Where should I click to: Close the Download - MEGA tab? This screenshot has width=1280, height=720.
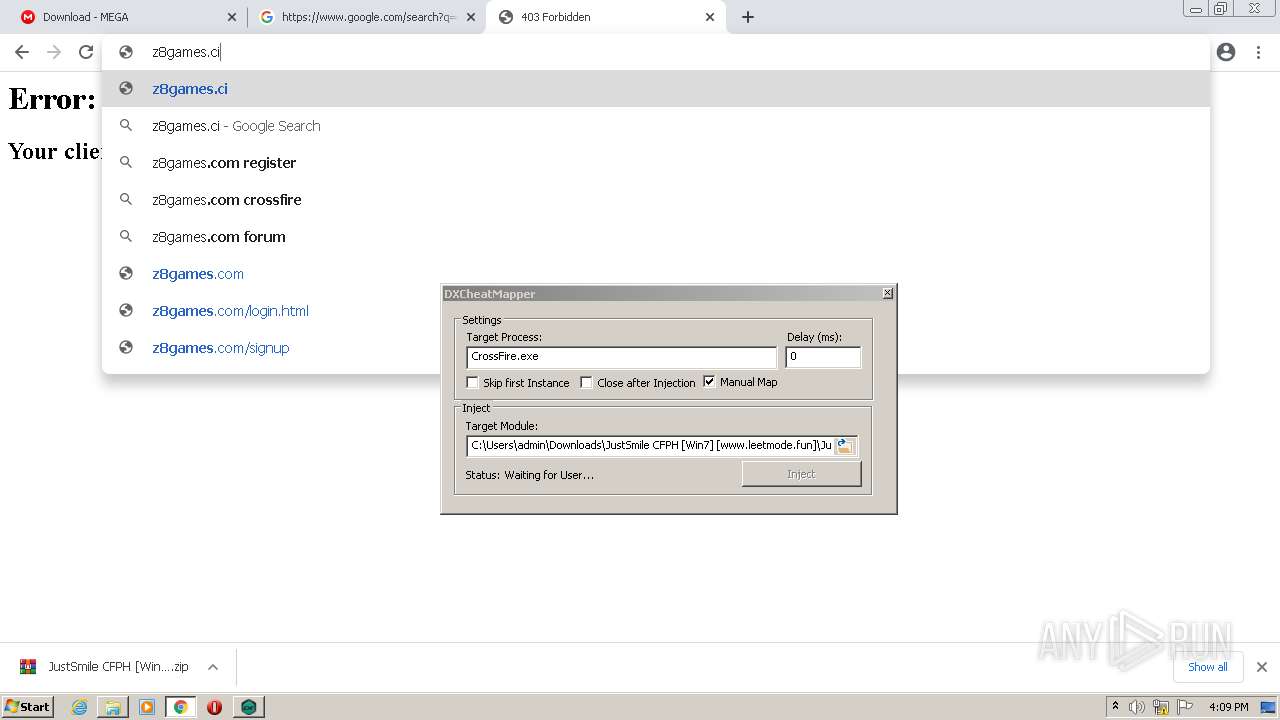tap(232, 17)
